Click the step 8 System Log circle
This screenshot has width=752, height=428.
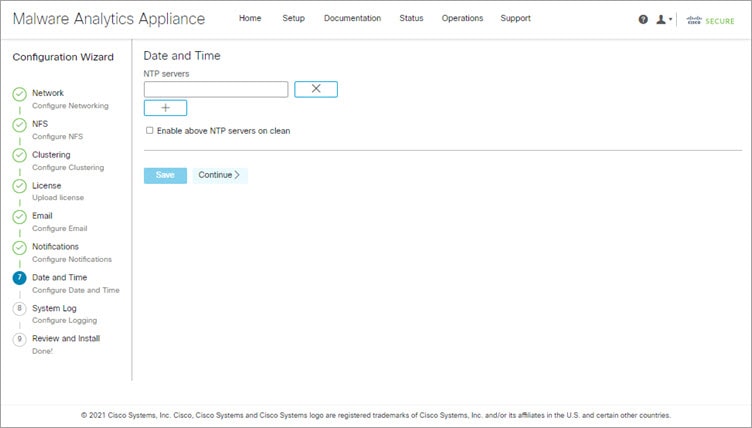[19, 308]
